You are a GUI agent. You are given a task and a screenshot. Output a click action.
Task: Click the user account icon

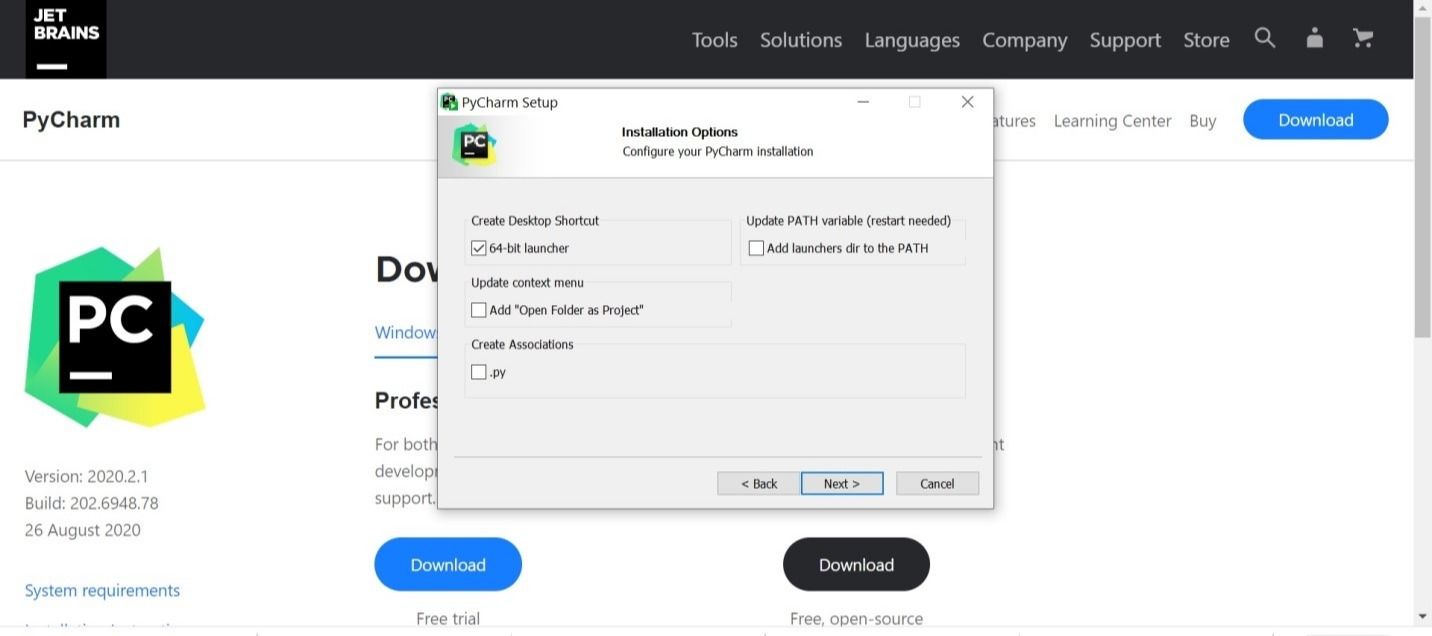[1314, 38]
